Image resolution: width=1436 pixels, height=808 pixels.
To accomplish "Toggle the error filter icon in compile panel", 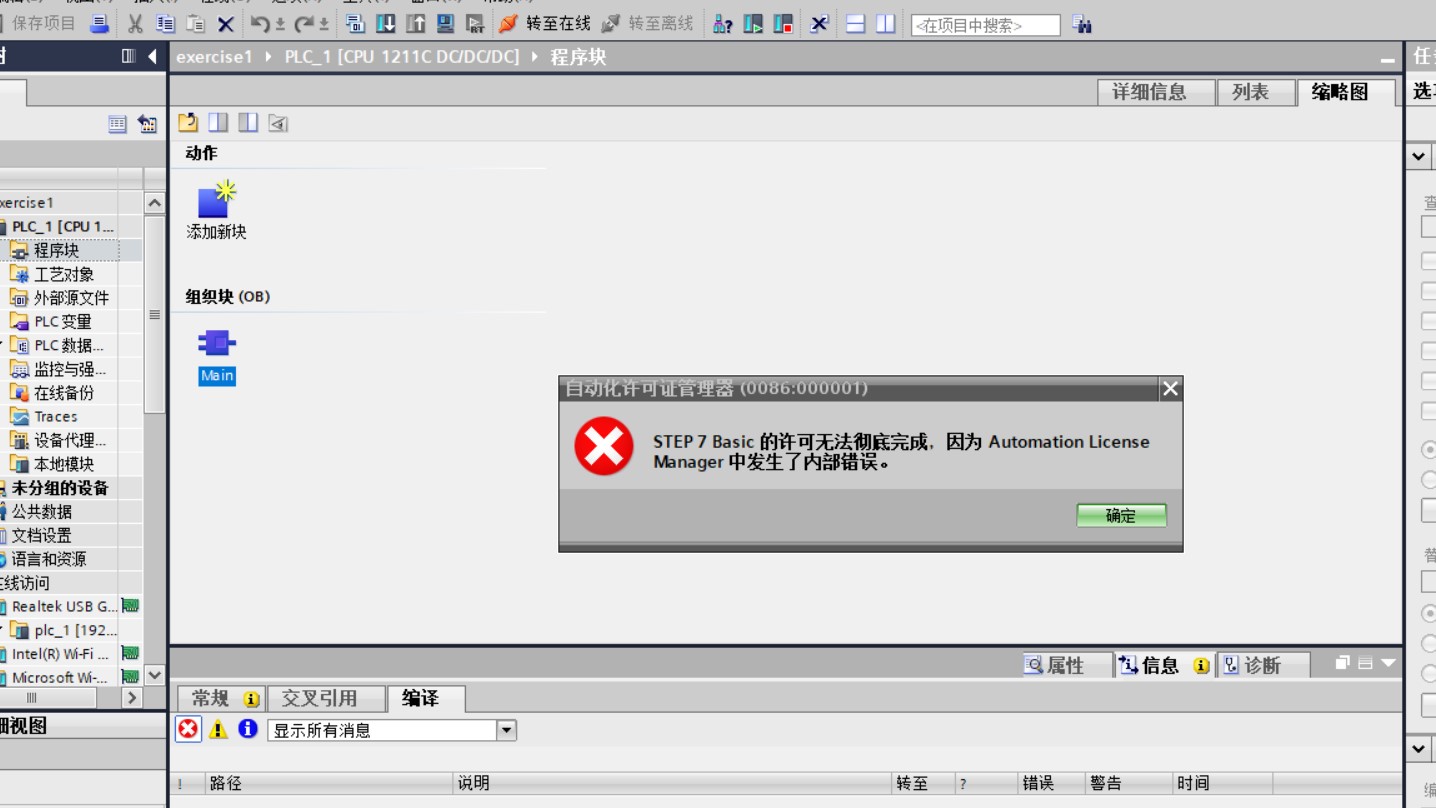I will point(188,729).
